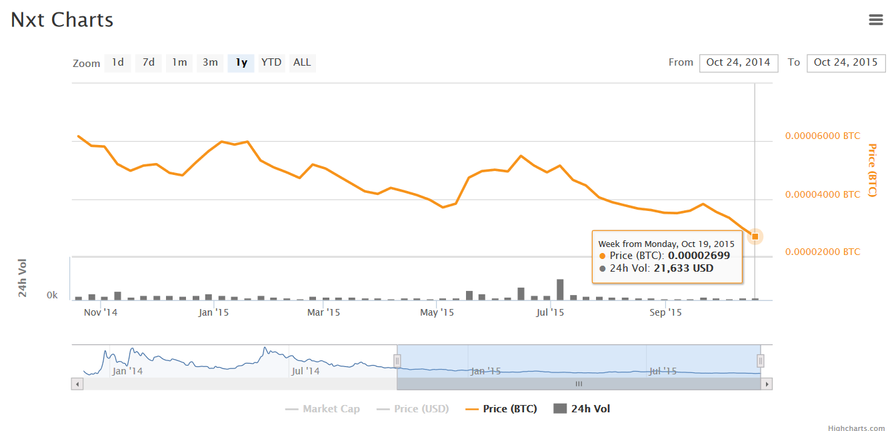This screenshot has height=431, width=894.
Task: Set zoom range to 7d
Action: pyautogui.click(x=148, y=63)
